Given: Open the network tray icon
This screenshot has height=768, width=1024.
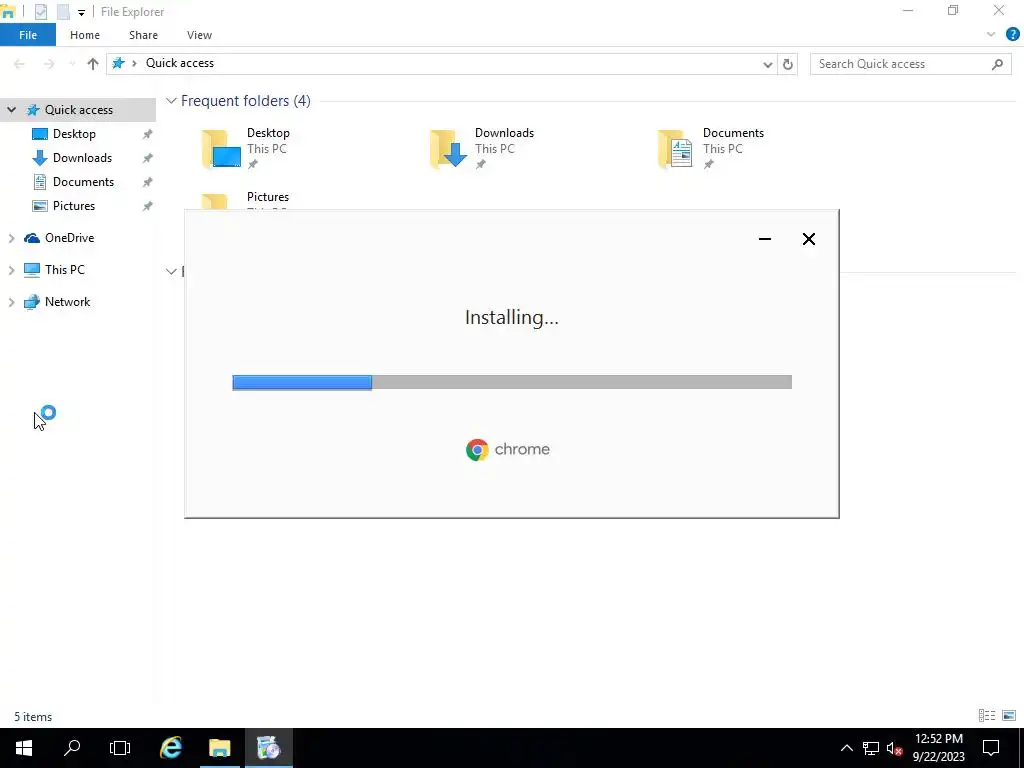Looking at the screenshot, I should click(871, 748).
